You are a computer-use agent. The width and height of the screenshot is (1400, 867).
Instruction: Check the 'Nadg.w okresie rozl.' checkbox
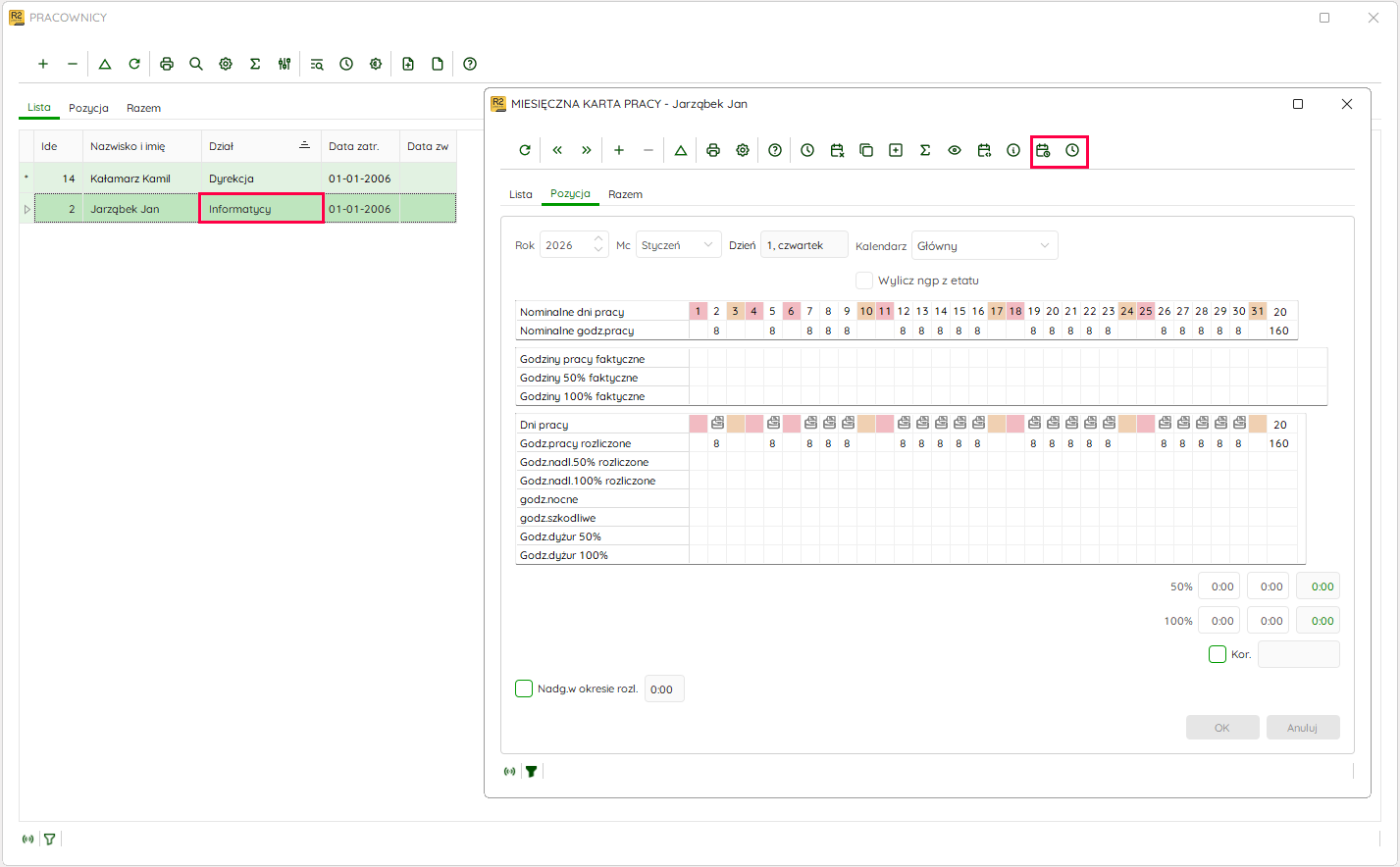tap(524, 688)
